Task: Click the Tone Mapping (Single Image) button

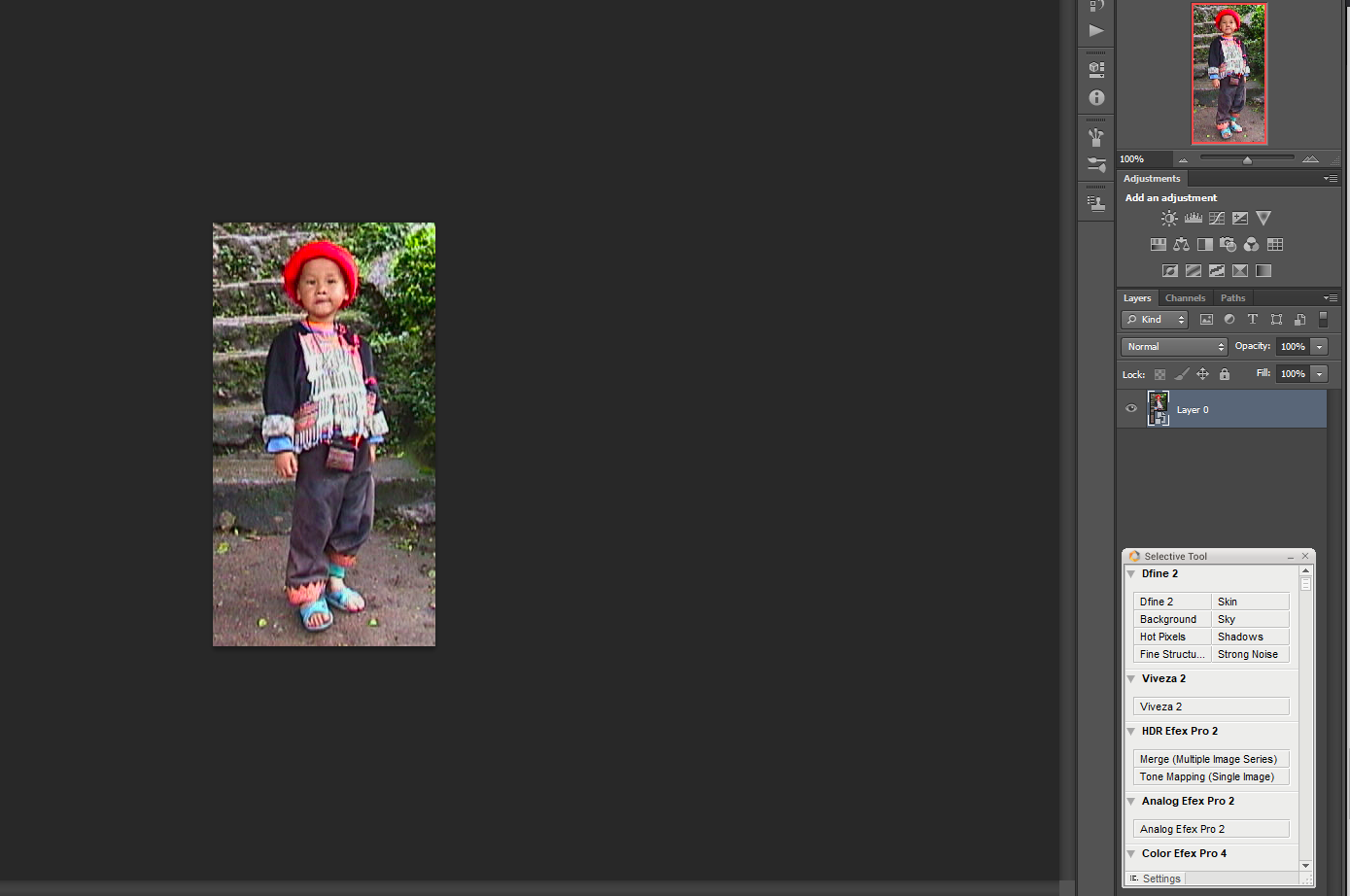Action: [1210, 776]
